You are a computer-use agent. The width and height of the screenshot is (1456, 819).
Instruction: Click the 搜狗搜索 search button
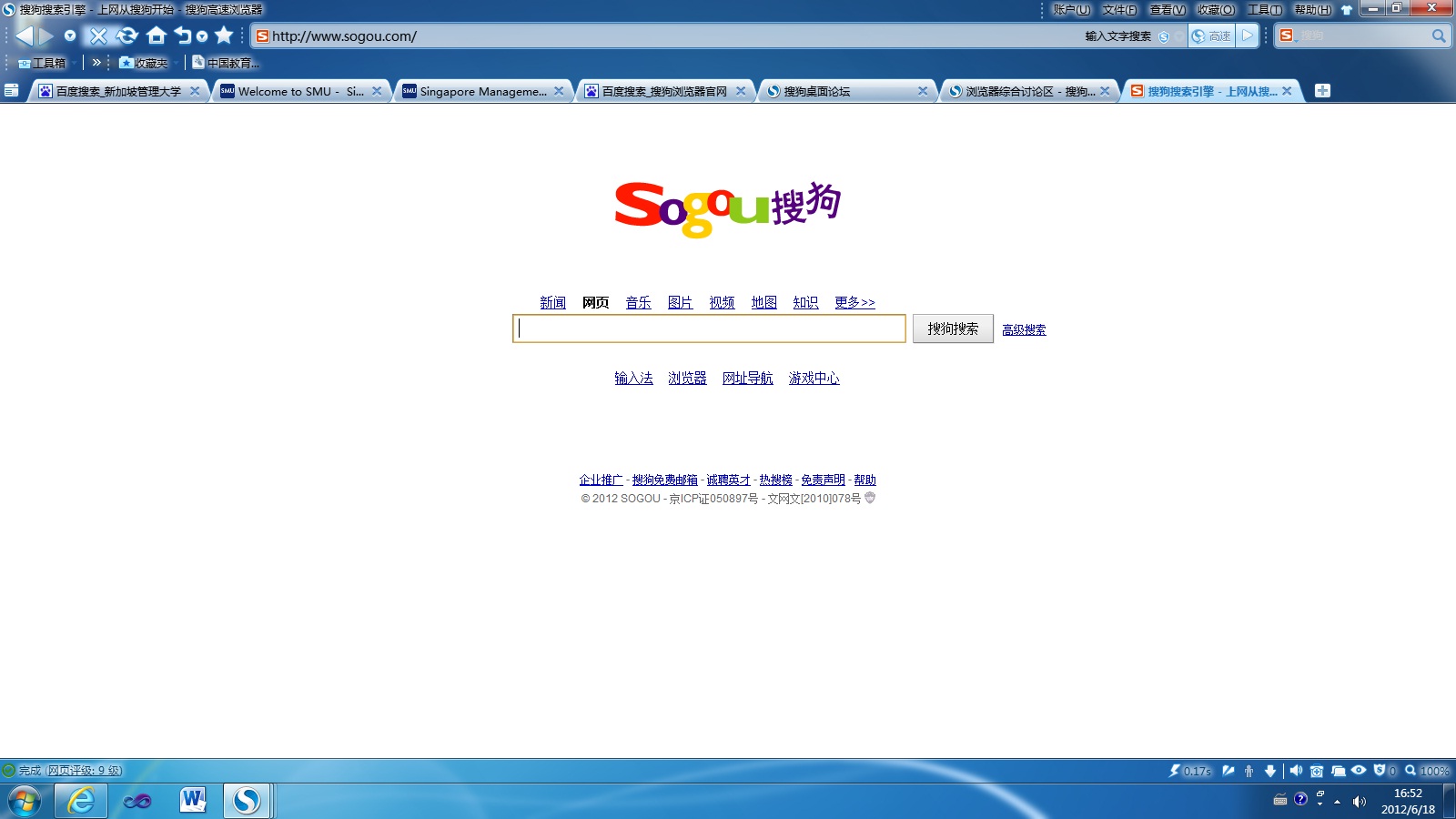click(953, 329)
